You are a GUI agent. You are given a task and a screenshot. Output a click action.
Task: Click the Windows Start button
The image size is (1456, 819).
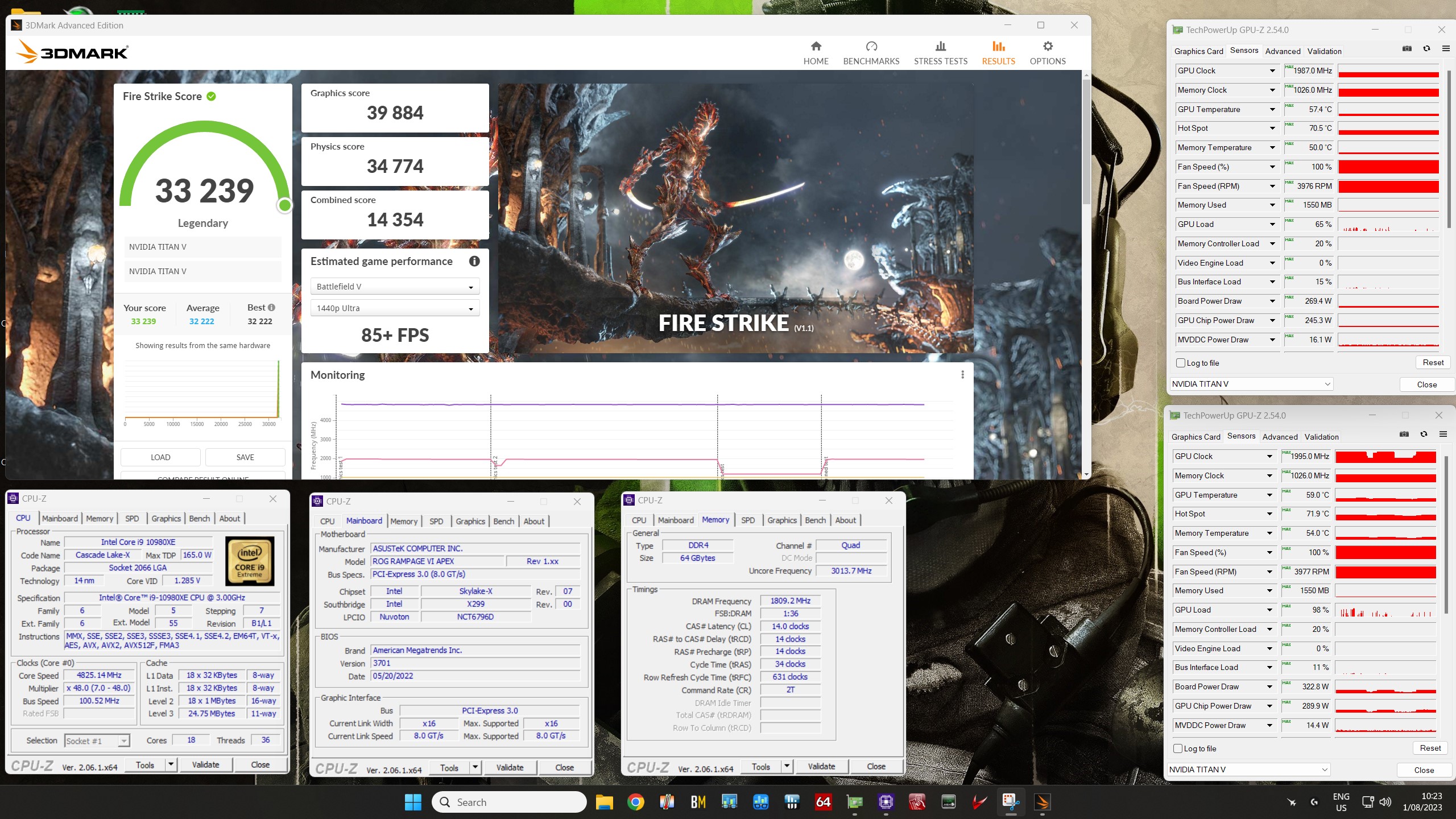[413, 803]
